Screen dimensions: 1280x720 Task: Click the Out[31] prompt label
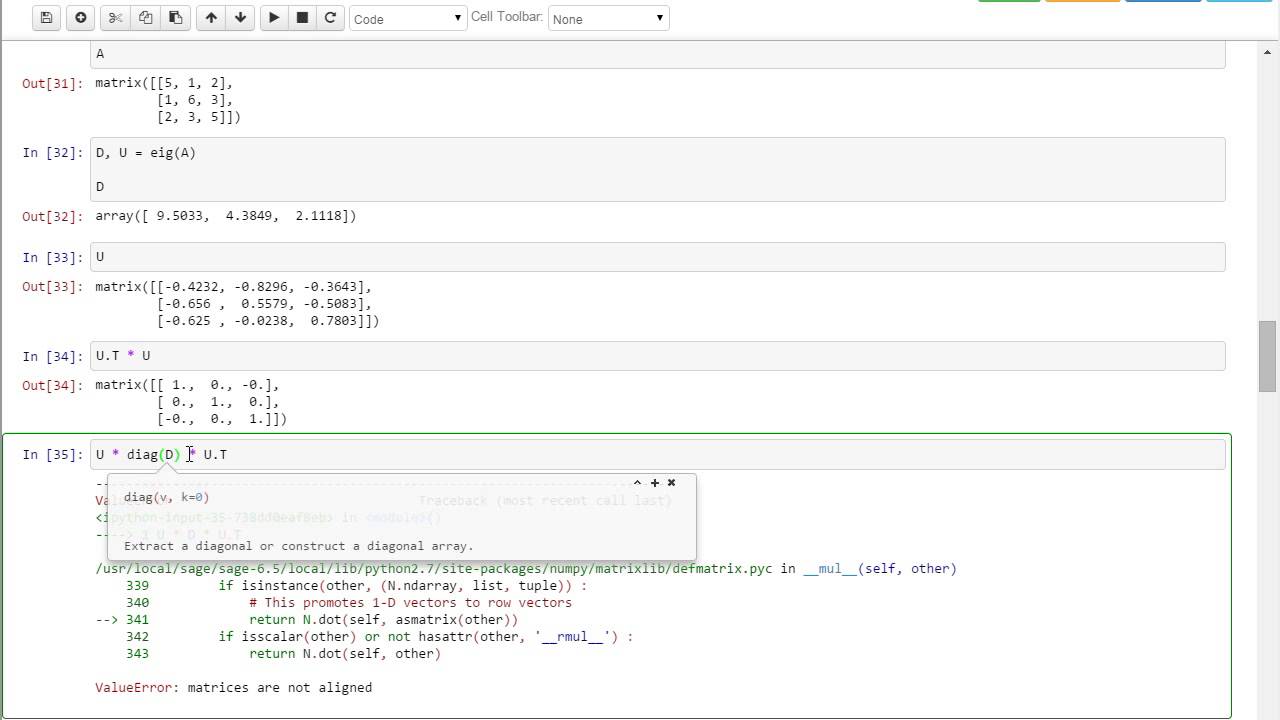coord(53,83)
